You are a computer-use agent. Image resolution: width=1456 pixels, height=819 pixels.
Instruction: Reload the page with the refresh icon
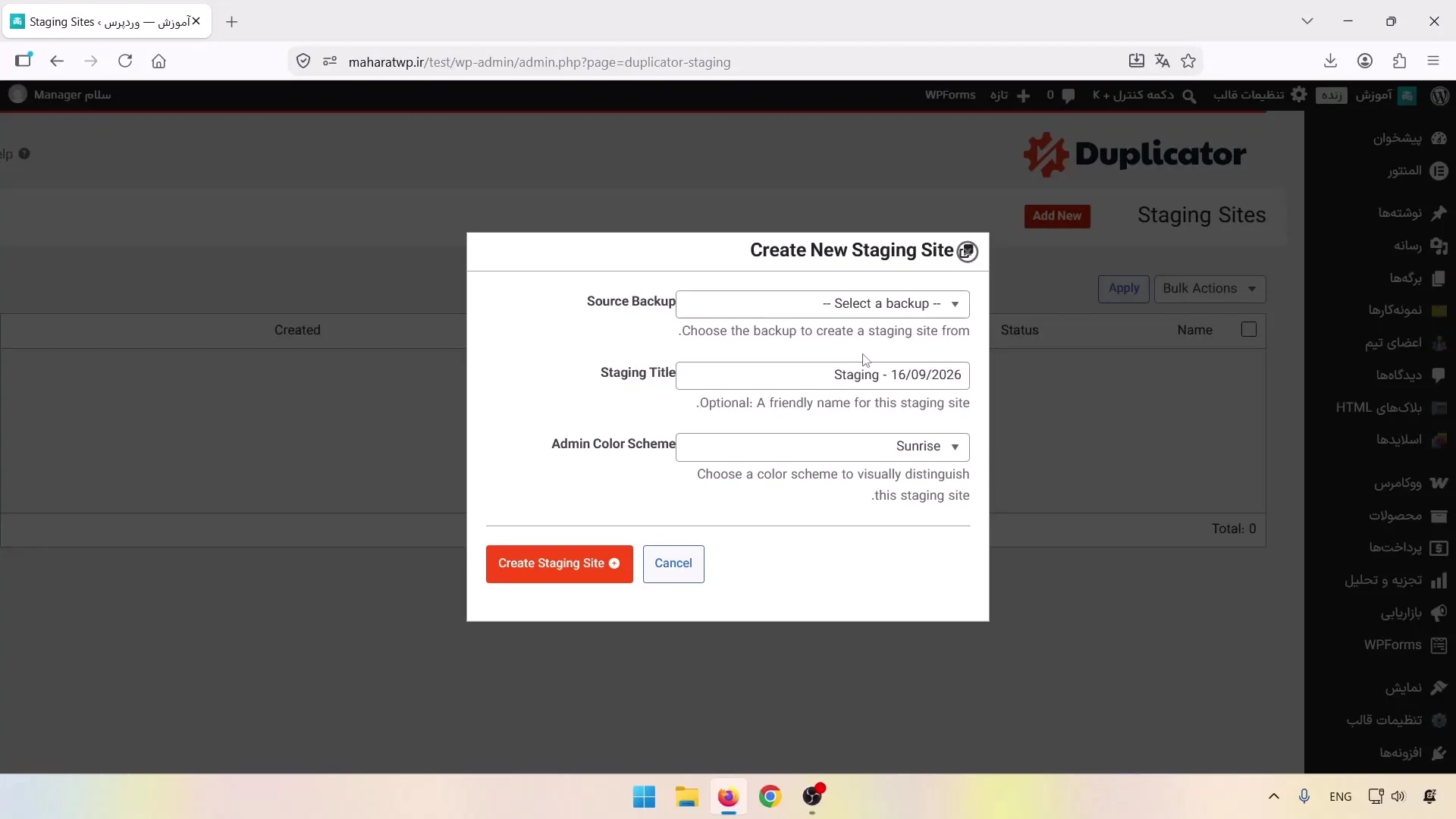(x=125, y=61)
